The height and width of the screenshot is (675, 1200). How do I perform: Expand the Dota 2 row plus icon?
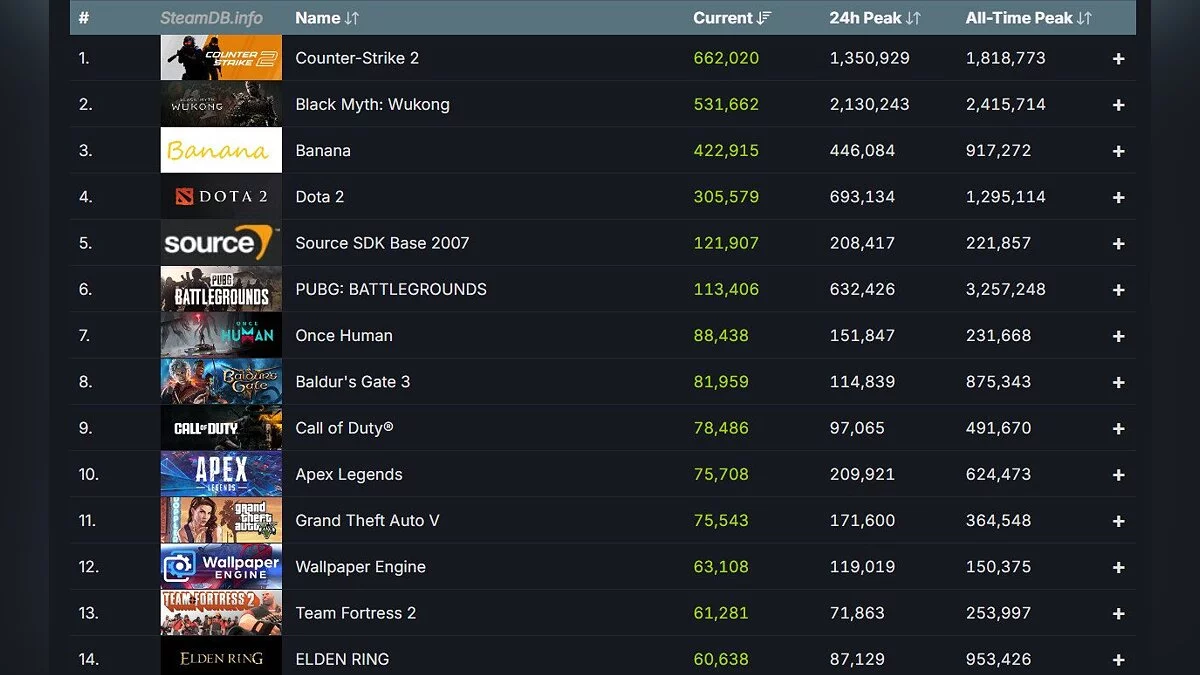1118,197
